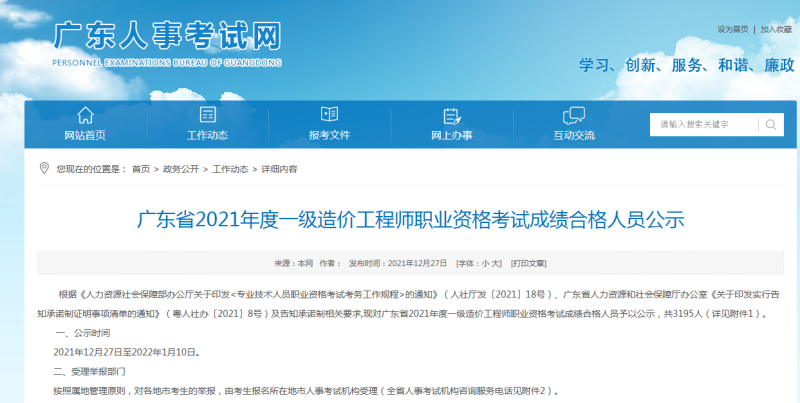The width and height of the screenshot is (800, 403).
Task: Select the 互动交流 menu item
Action: pyautogui.click(x=574, y=136)
